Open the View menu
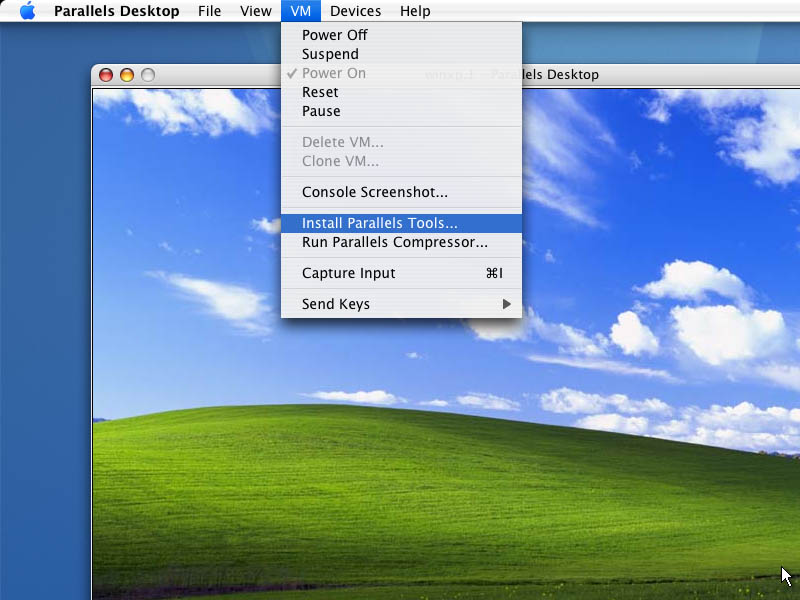The height and width of the screenshot is (600, 800). click(255, 11)
